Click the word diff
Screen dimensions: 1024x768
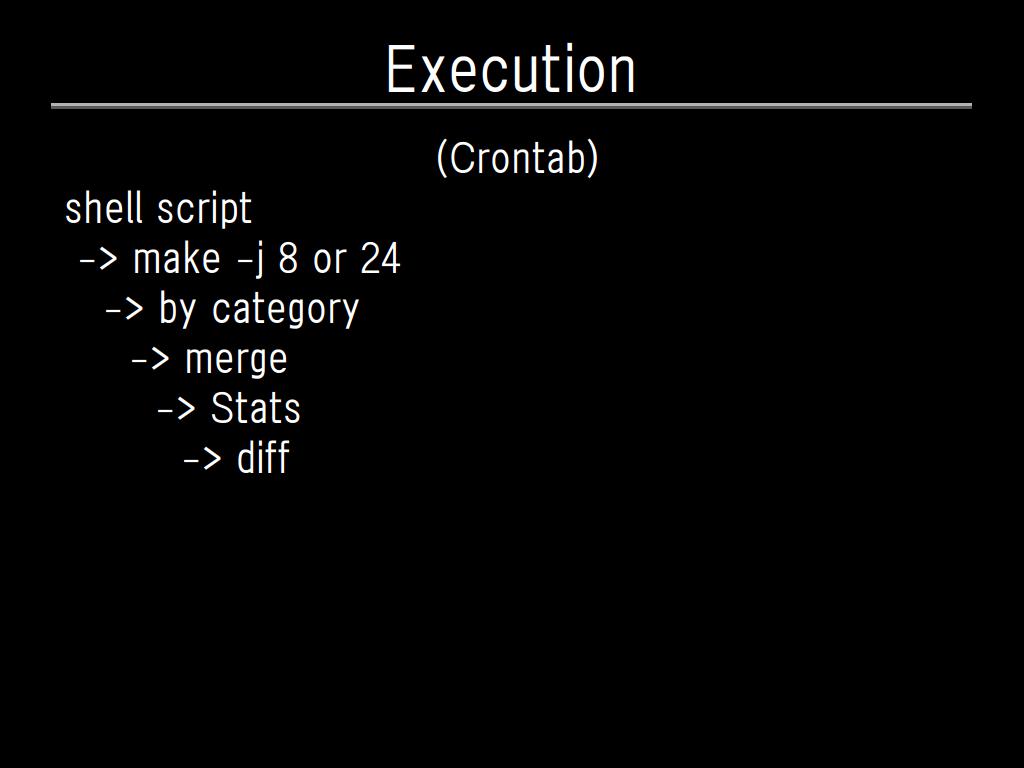263,458
